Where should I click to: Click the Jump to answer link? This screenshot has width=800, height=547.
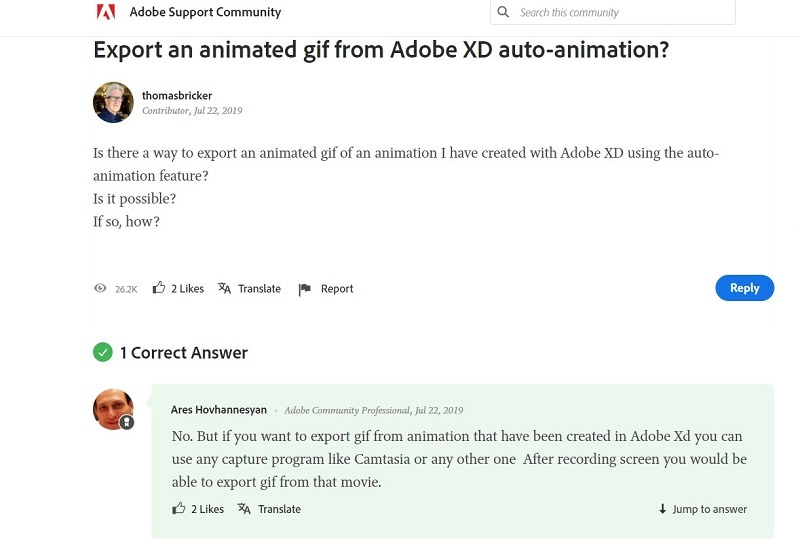pos(709,509)
